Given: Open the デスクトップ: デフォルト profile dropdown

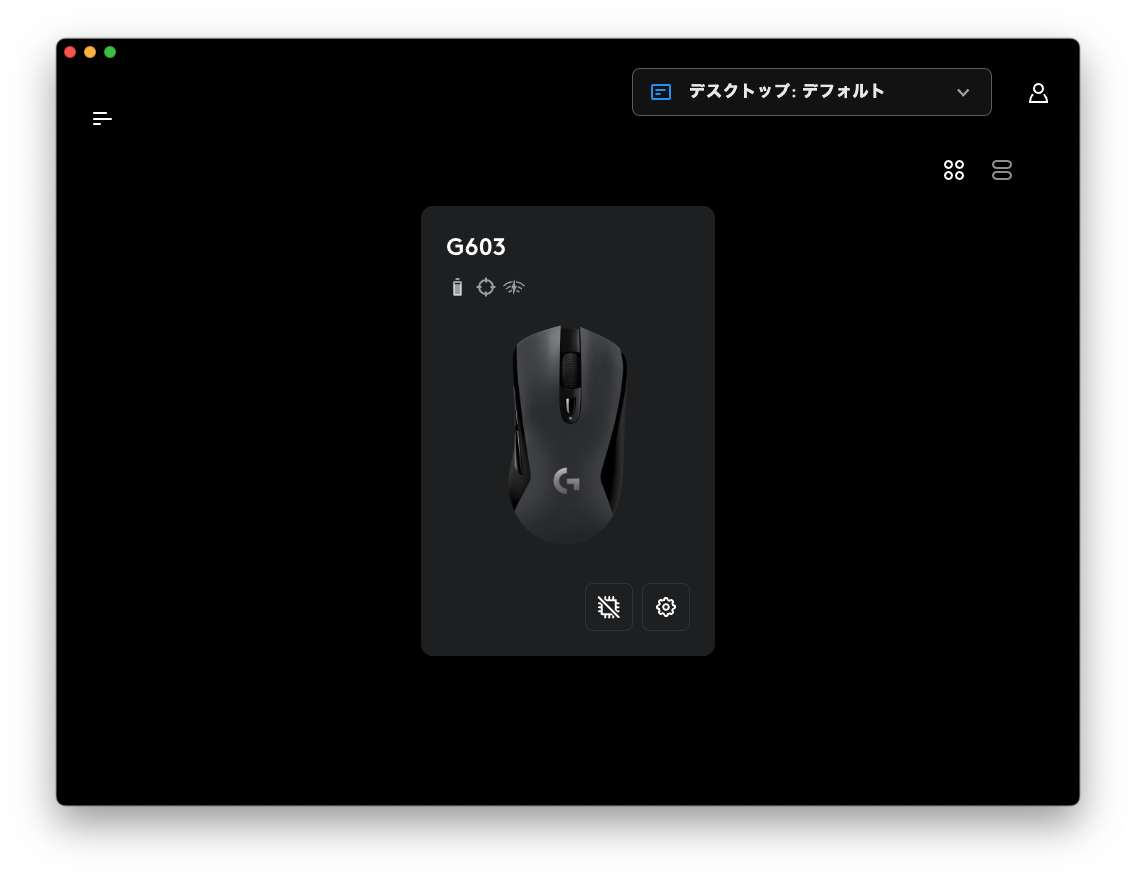Looking at the screenshot, I should [811, 92].
